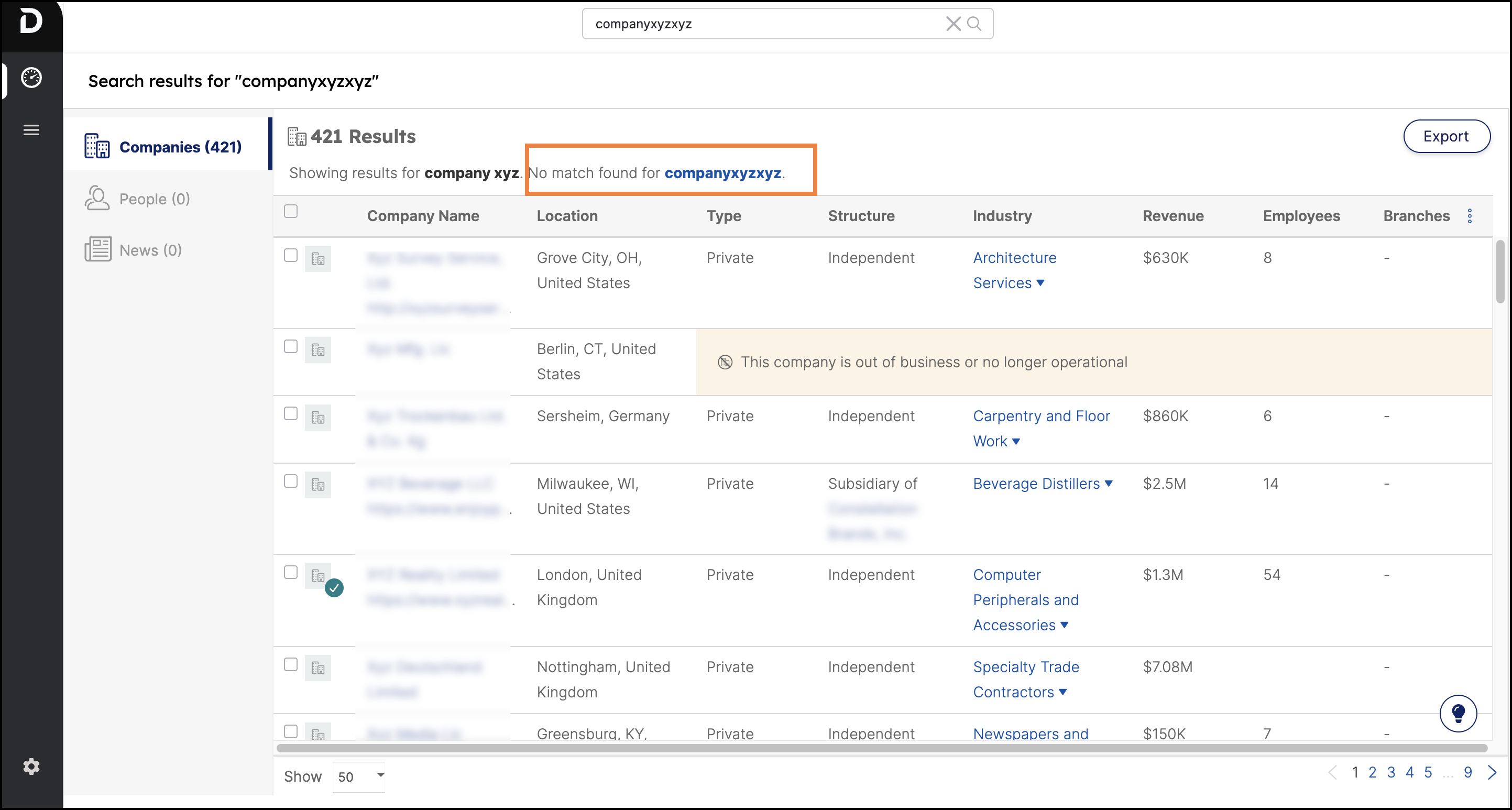Image resolution: width=1512 pixels, height=810 pixels.
Task: Expand Computer Peripherals and Accessories dropdown
Action: [1064, 625]
